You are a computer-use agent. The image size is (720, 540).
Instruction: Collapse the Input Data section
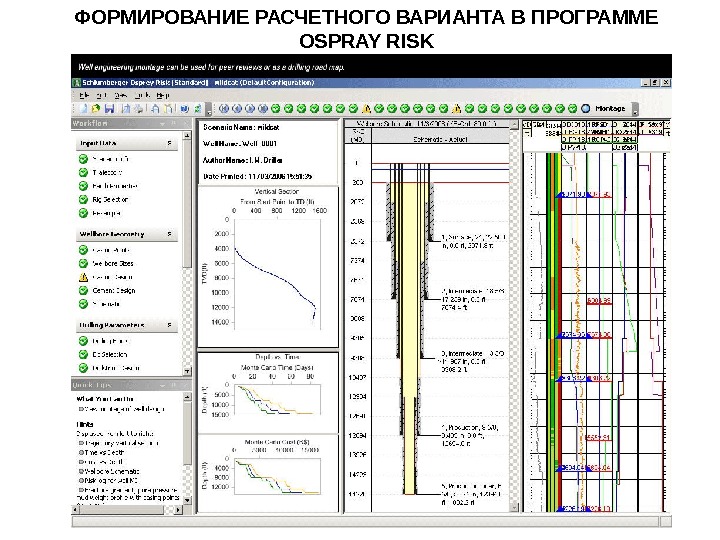pos(169,144)
